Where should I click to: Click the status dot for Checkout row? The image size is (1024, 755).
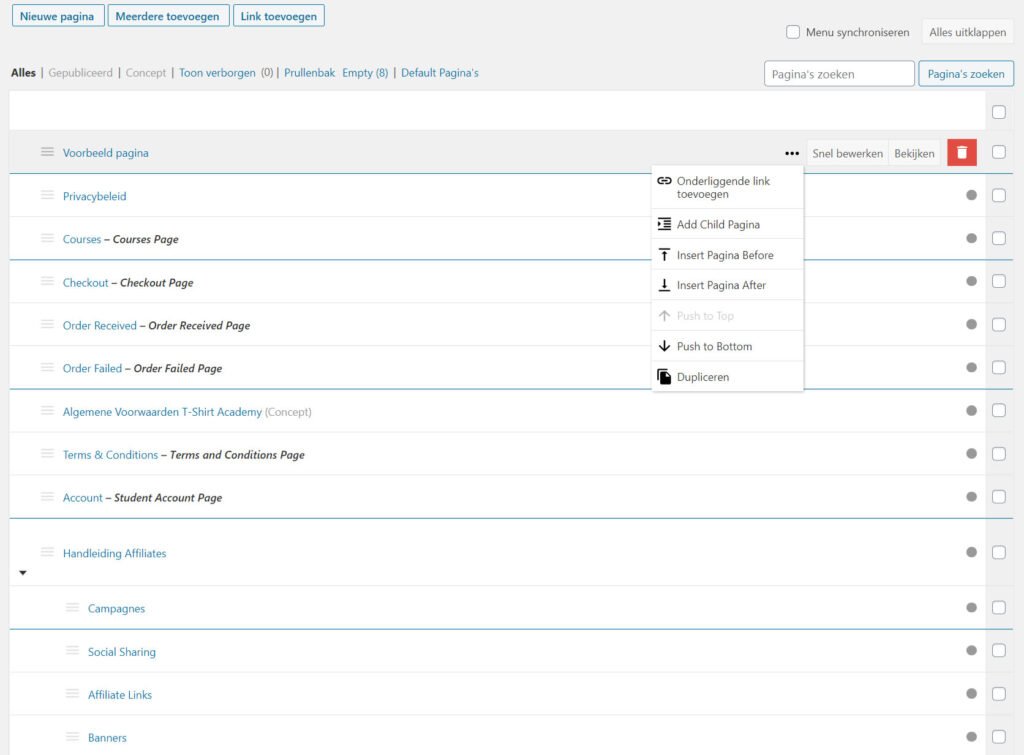coord(971,281)
